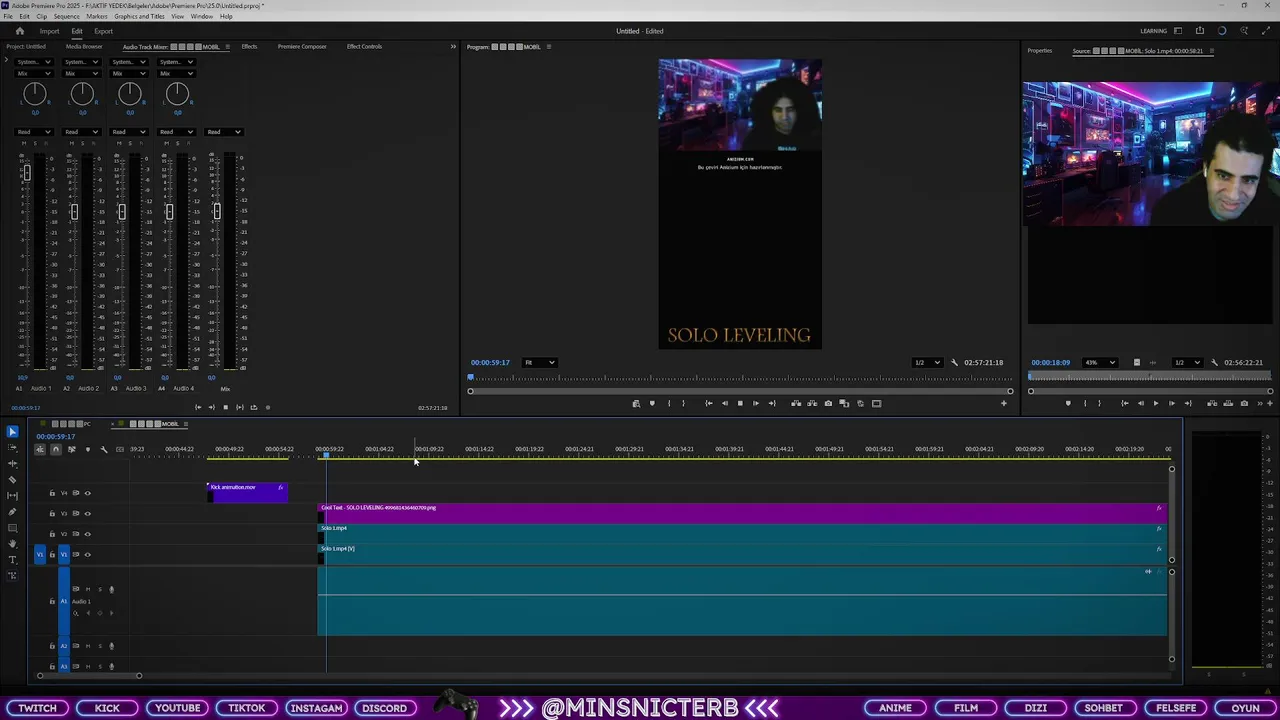The height and width of the screenshot is (720, 1280).
Task: Open Program monitor button editor plus
Action: click(1004, 403)
